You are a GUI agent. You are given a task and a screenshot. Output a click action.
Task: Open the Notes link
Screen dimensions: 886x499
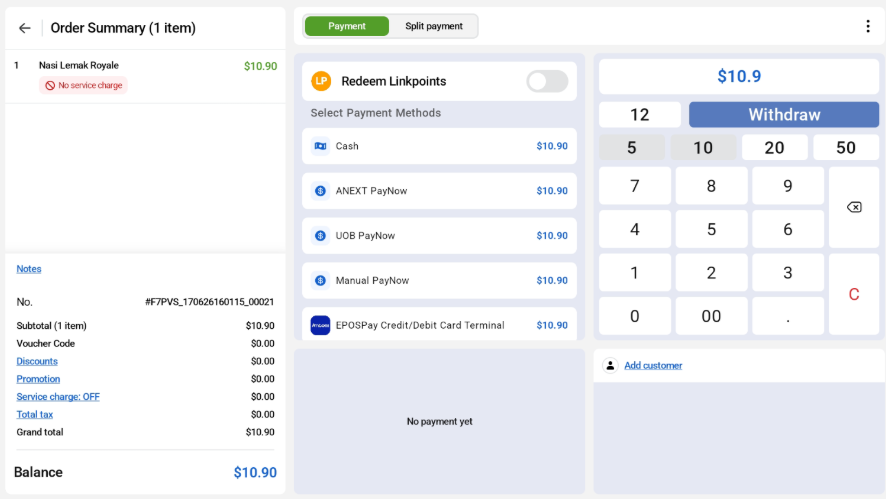(x=29, y=269)
